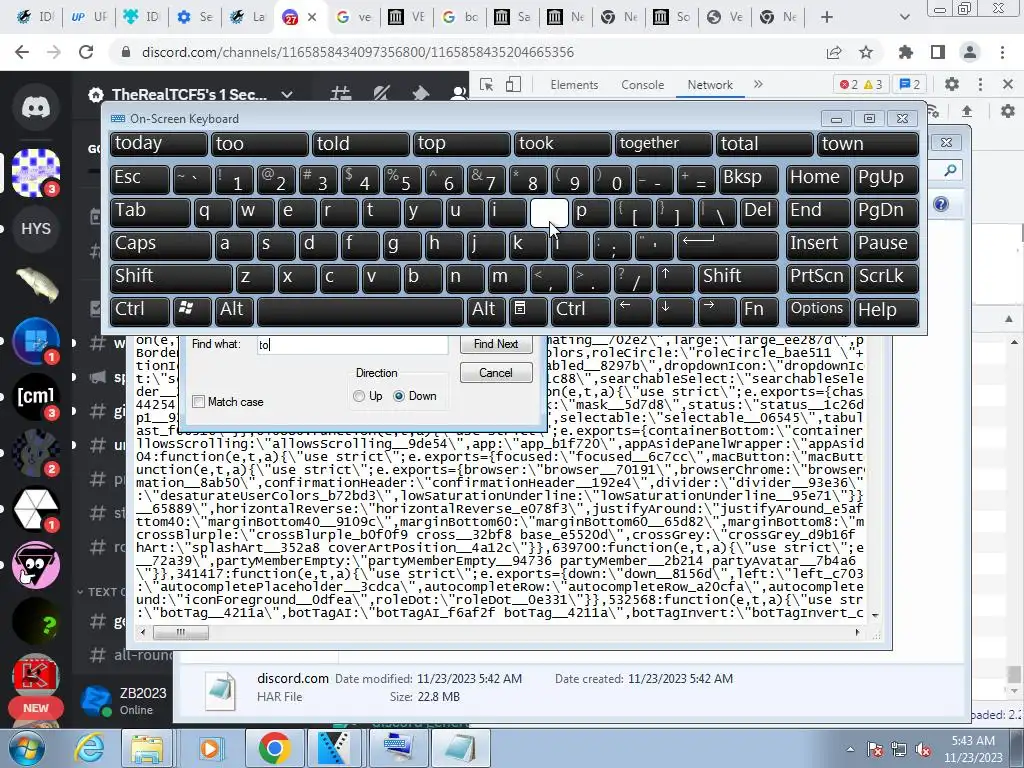Viewport: 1024px width, 768px height.
Task: Open Internet Explorer from taskbar
Action: (x=89, y=748)
